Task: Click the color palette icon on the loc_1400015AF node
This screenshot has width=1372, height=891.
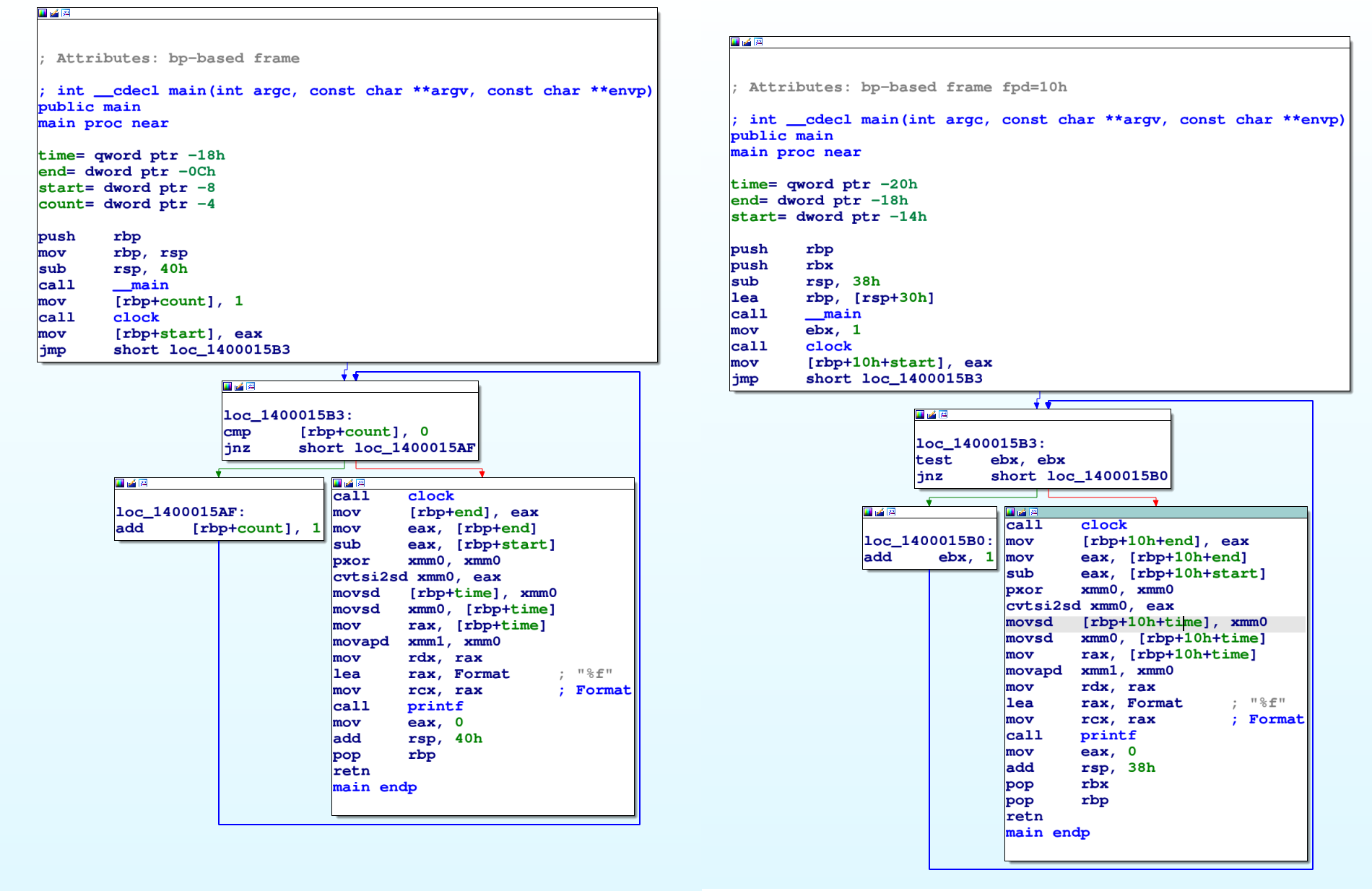Action: coord(120,483)
